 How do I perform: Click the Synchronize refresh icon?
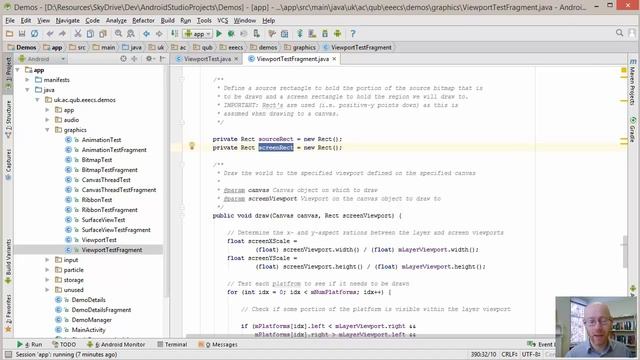pos(35,34)
